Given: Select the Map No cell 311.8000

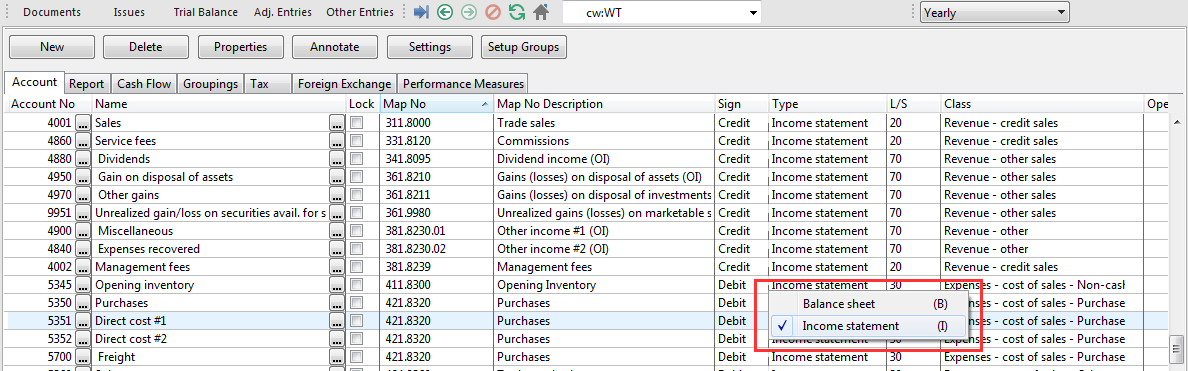Looking at the screenshot, I should point(436,123).
